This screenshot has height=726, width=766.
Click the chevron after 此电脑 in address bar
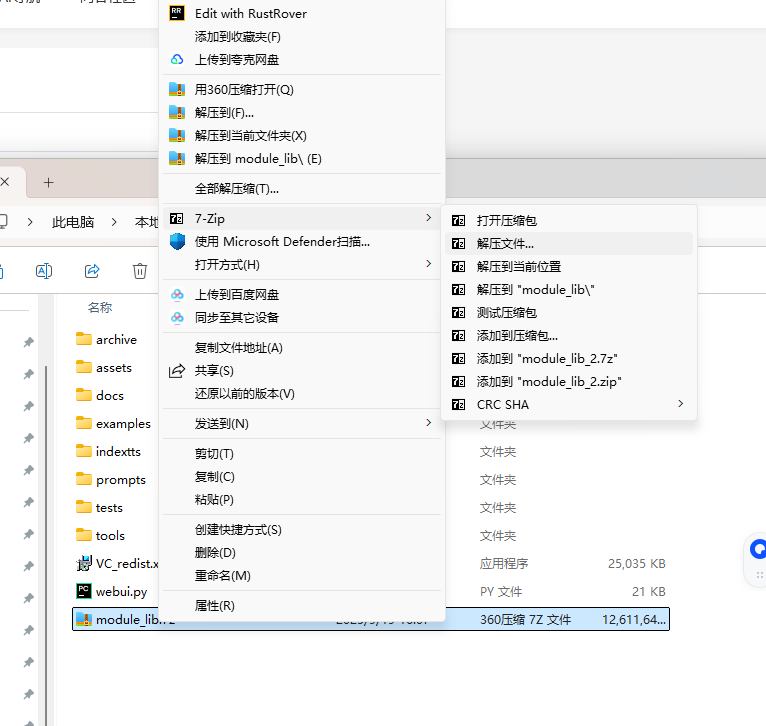click(x=115, y=222)
